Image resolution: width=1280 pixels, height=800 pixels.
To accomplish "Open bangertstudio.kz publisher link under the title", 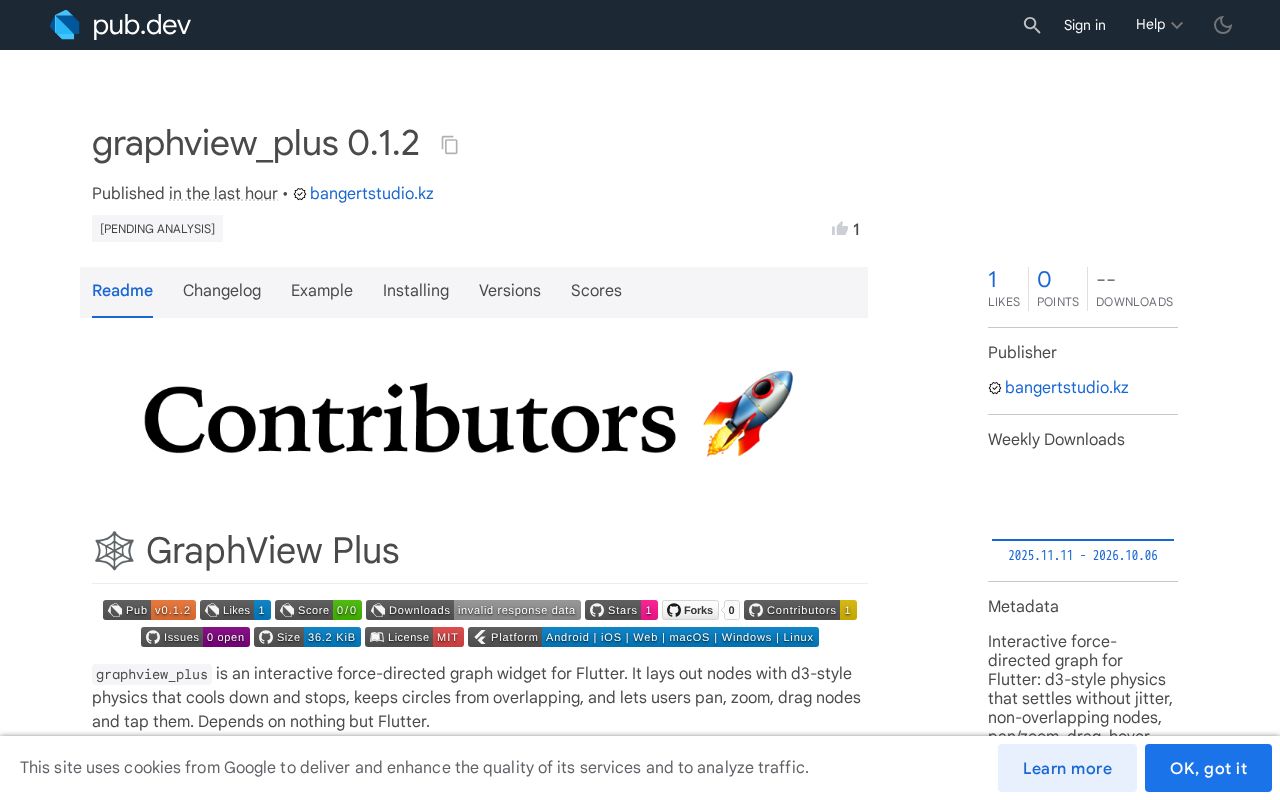I will point(372,193).
